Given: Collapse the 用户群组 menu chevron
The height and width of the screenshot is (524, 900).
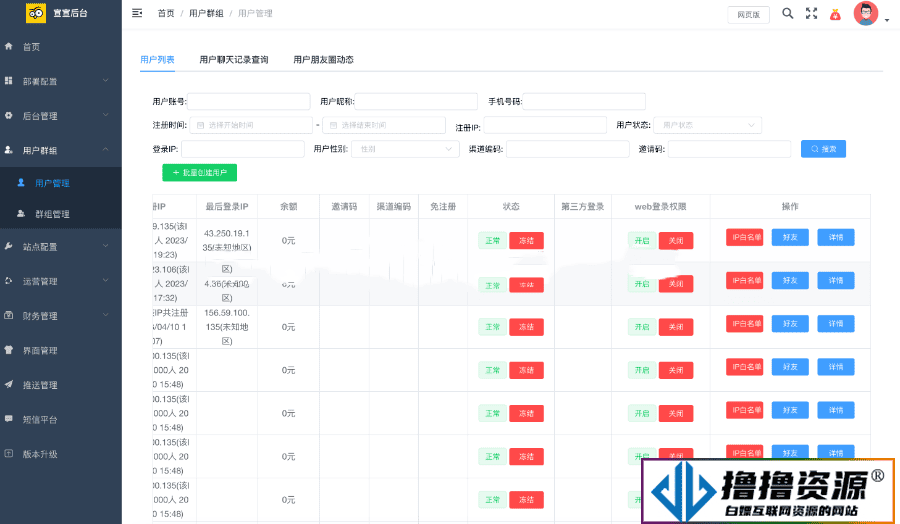Looking at the screenshot, I should pyautogui.click(x=106, y=149).
